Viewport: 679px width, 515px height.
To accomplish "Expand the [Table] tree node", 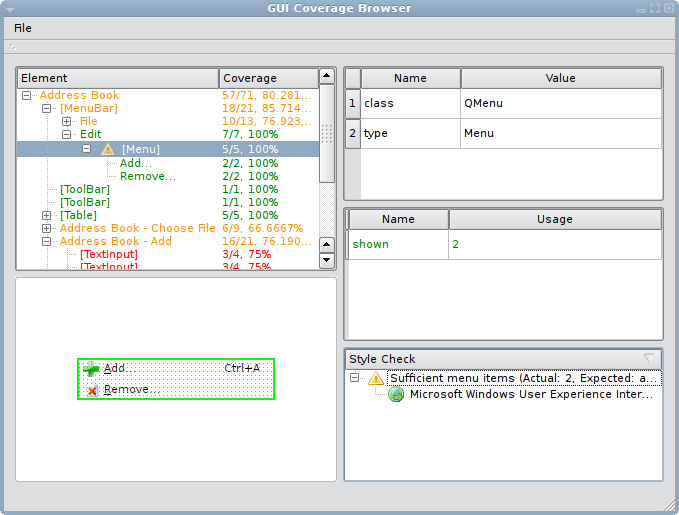I will pyautogui.click(x=47, y=215).
